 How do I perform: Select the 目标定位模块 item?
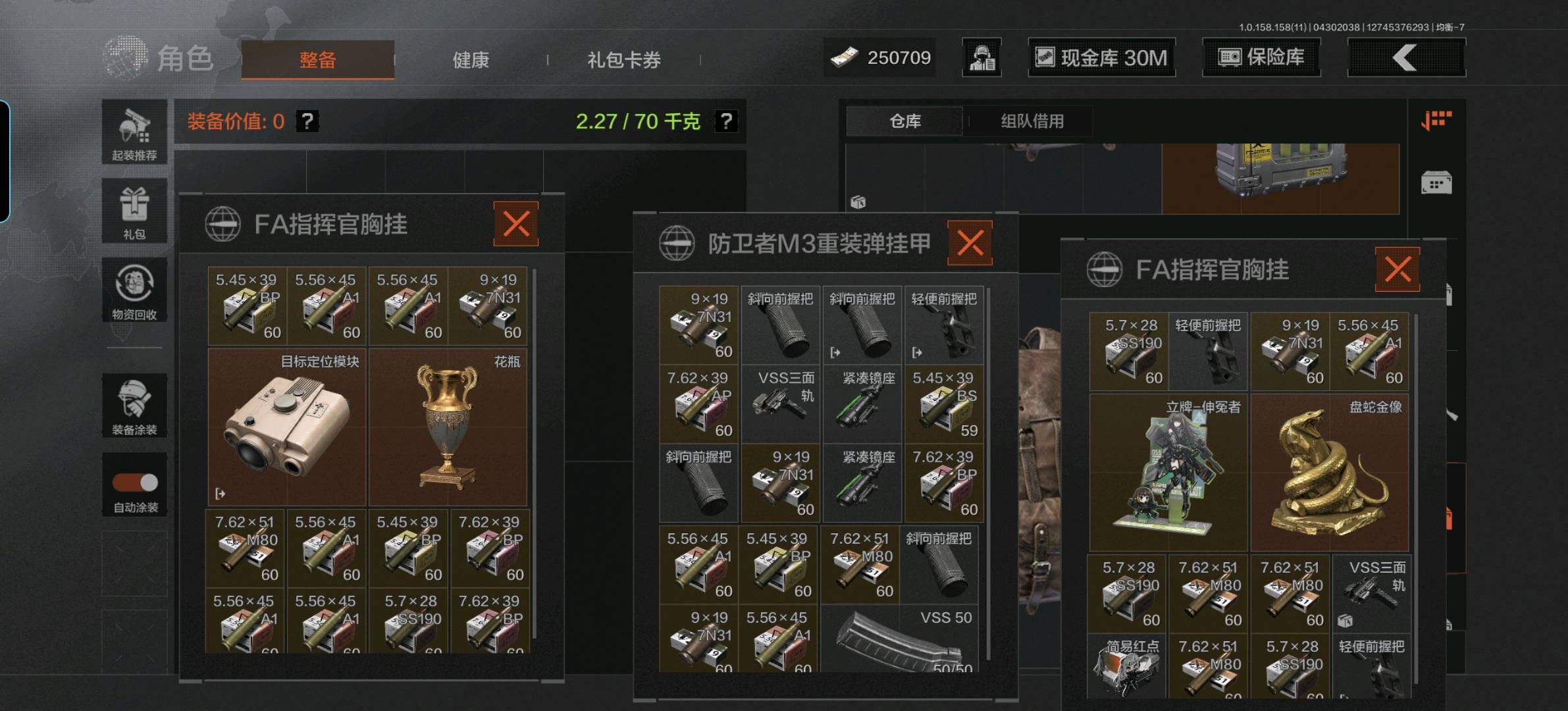pos(287,427)
